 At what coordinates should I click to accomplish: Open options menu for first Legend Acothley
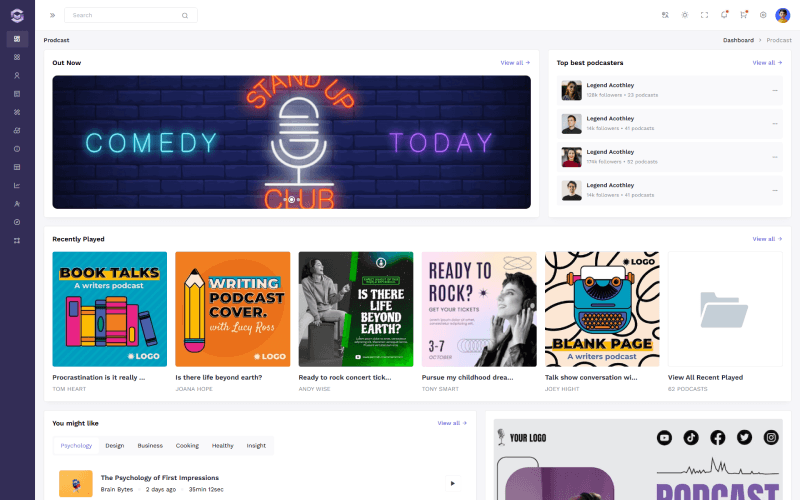point(775,91)
